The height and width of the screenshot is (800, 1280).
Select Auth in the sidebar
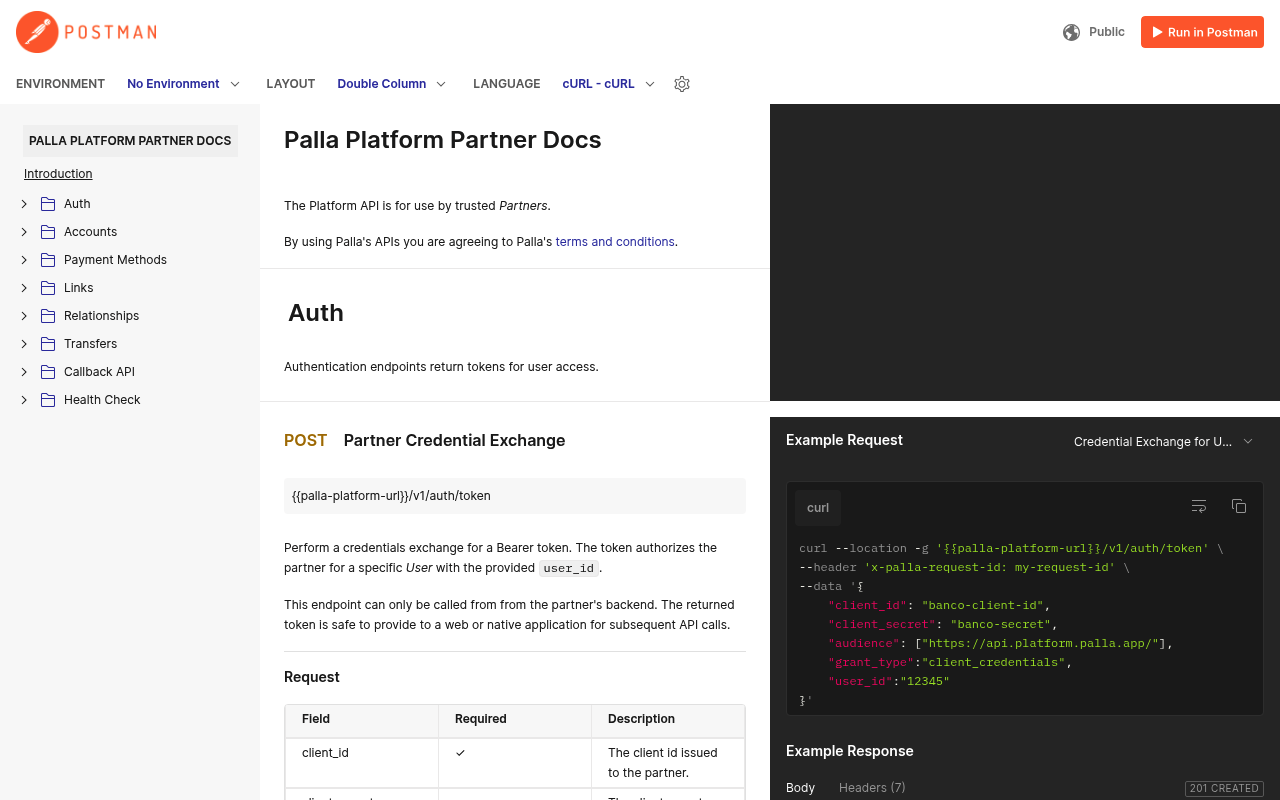(77, 204)
